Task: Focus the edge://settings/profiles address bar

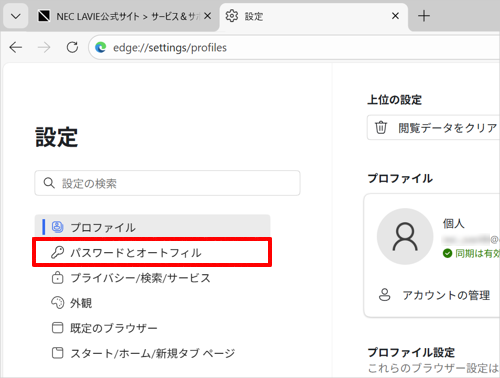Action: [295, 48]
